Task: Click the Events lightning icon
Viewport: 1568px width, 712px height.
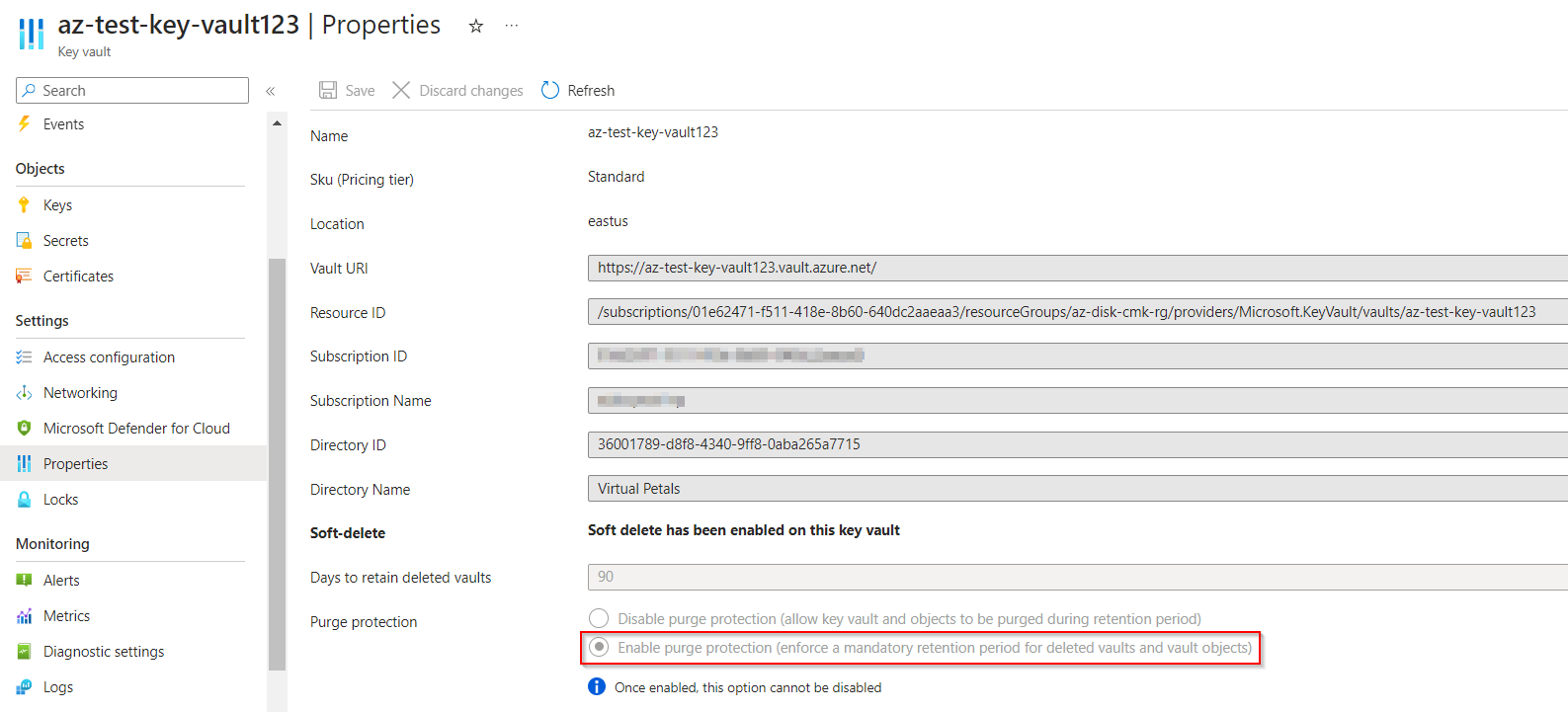Action: coord(25,123)
